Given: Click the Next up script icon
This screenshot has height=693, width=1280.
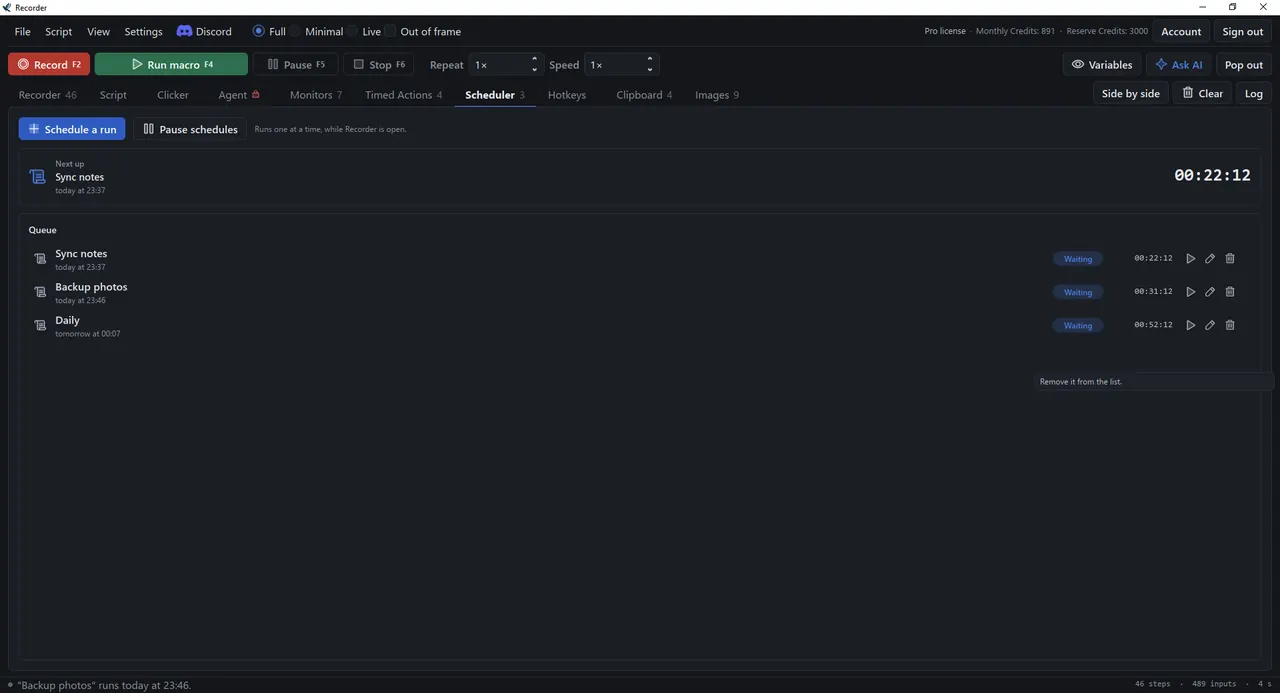Looking at the screenshot, I should pyautogui.click(x=38, y=177).
